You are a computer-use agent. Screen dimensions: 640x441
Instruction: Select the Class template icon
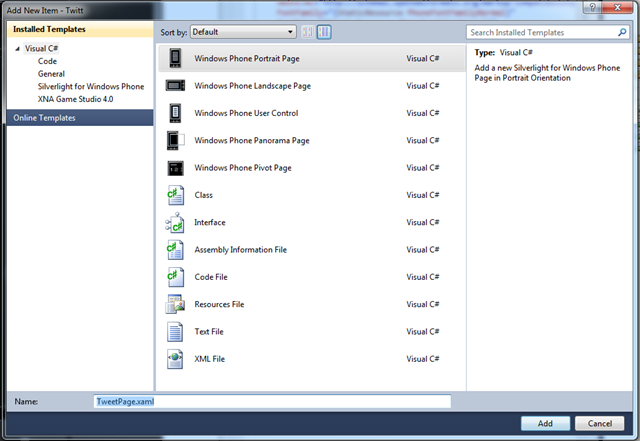click(176, 195)
